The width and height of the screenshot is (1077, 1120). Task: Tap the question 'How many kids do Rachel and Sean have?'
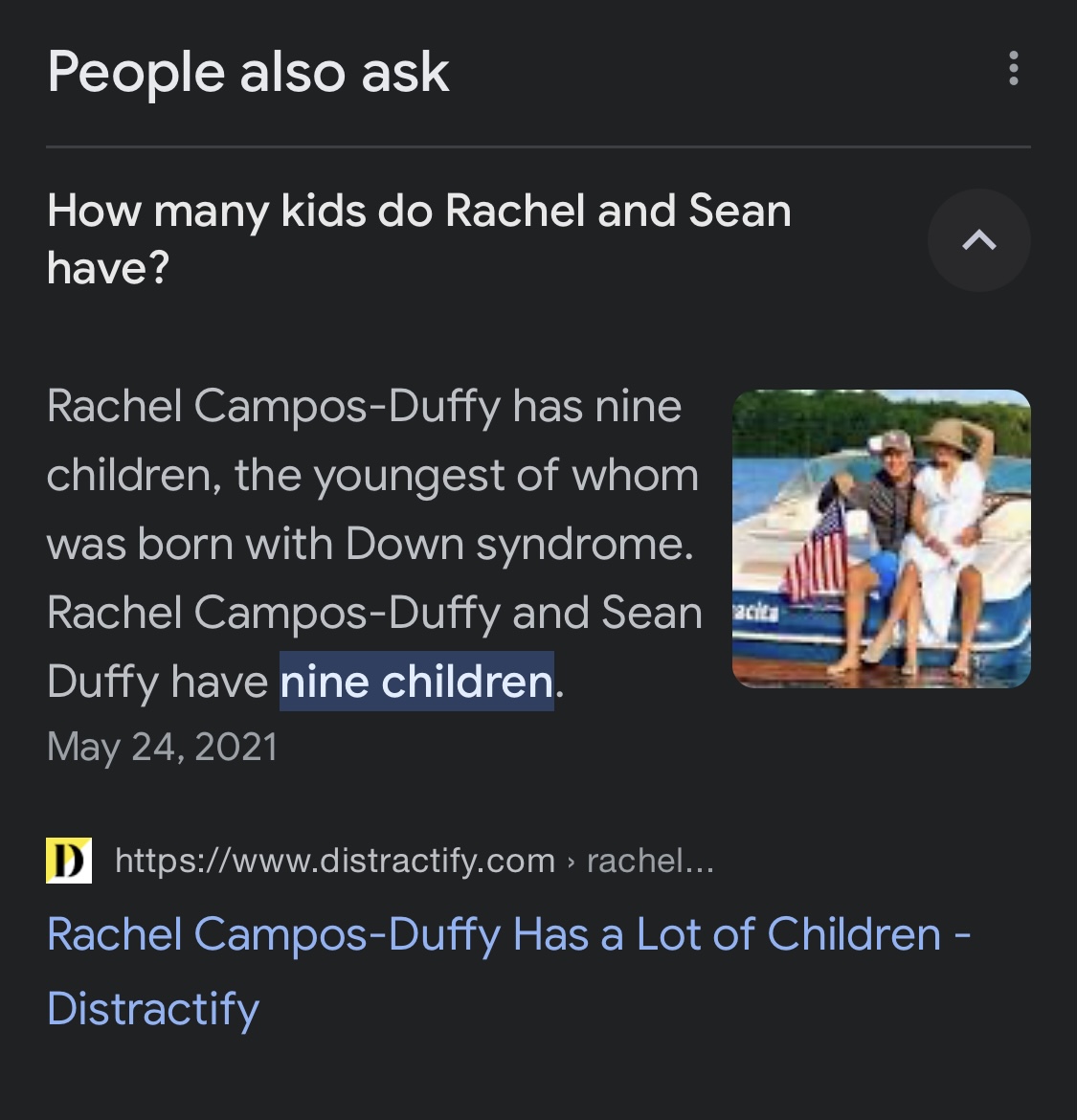[x=419, y=239]
